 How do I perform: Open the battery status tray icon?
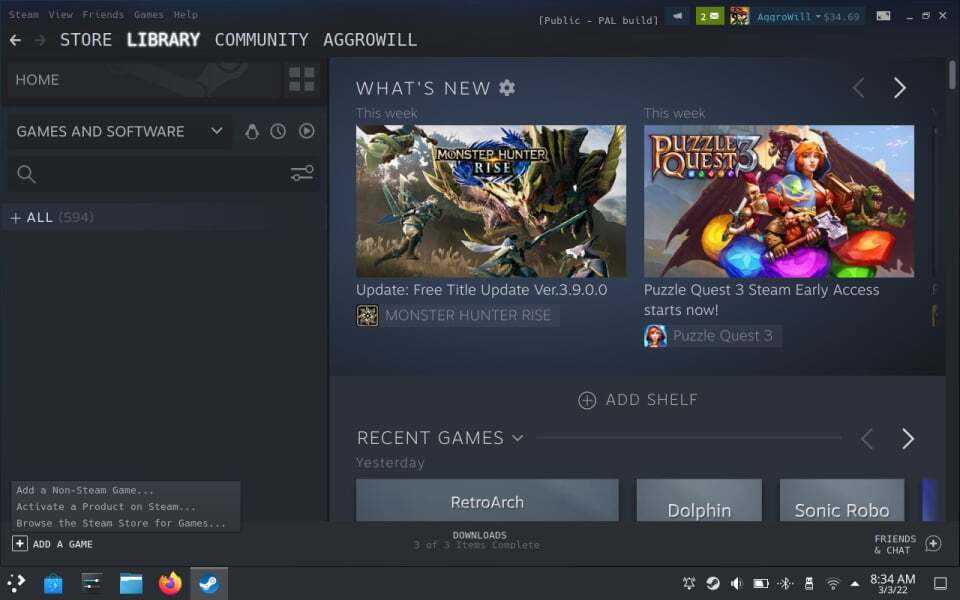coord(760,583)
